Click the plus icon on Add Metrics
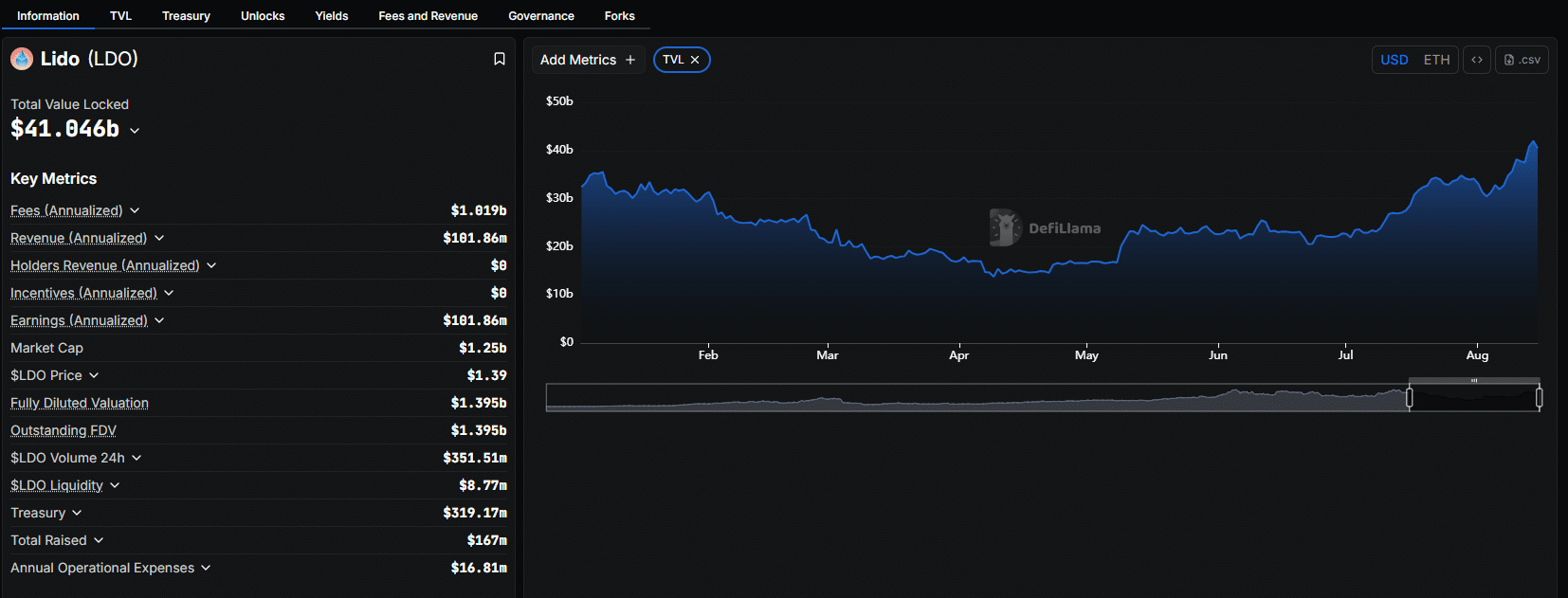This screenshot has height=598, width=1568. pos(630,60)
